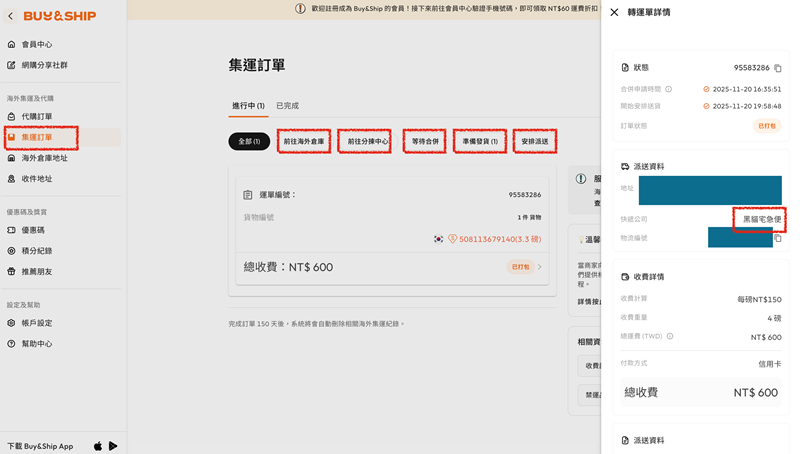800x454 pixels.
Task: Go to 海外倉庫地址 in sidebar
Action: (x=44, y=158)
